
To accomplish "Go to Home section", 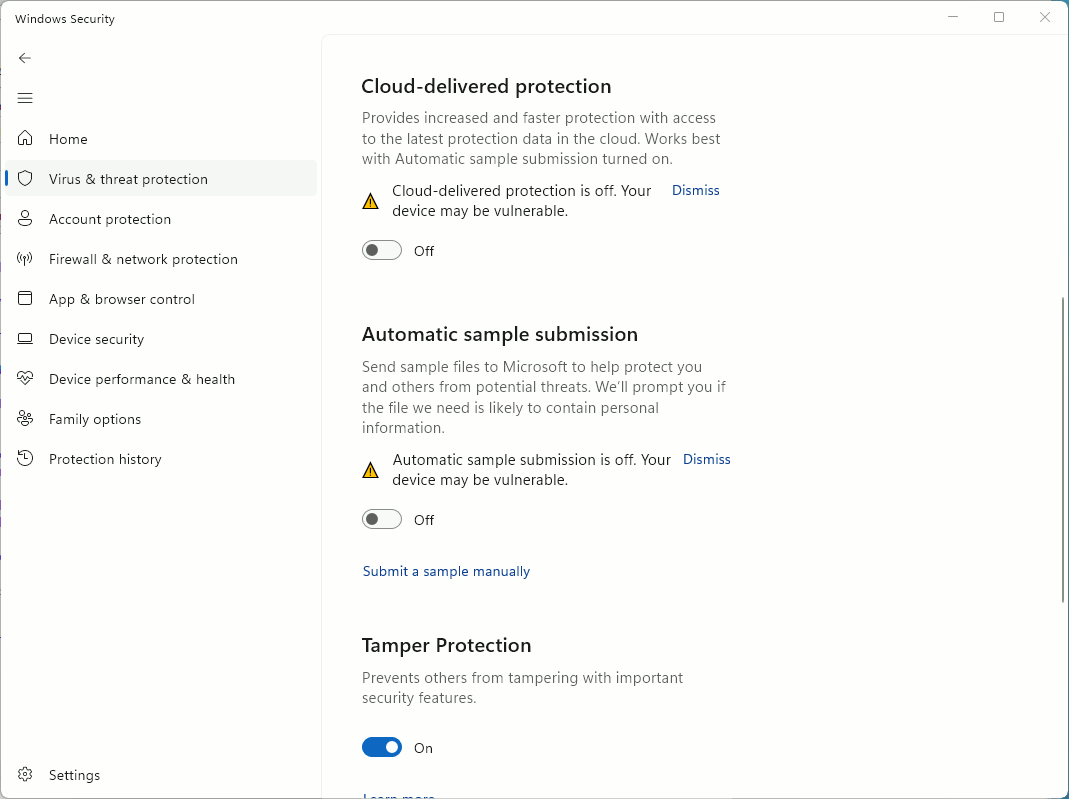I will (x=161, y=138).
